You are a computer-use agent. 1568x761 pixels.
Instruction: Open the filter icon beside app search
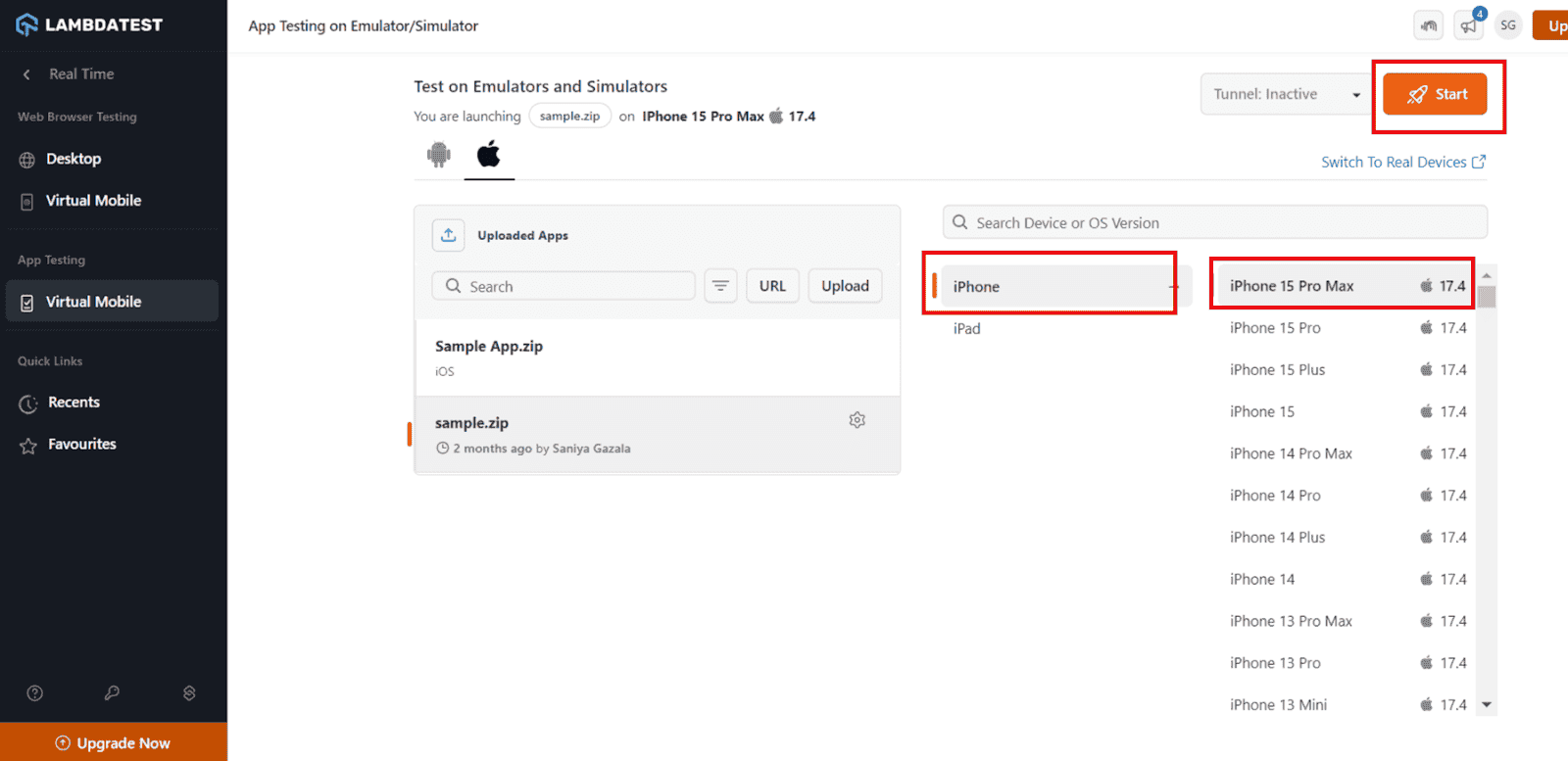720,286
